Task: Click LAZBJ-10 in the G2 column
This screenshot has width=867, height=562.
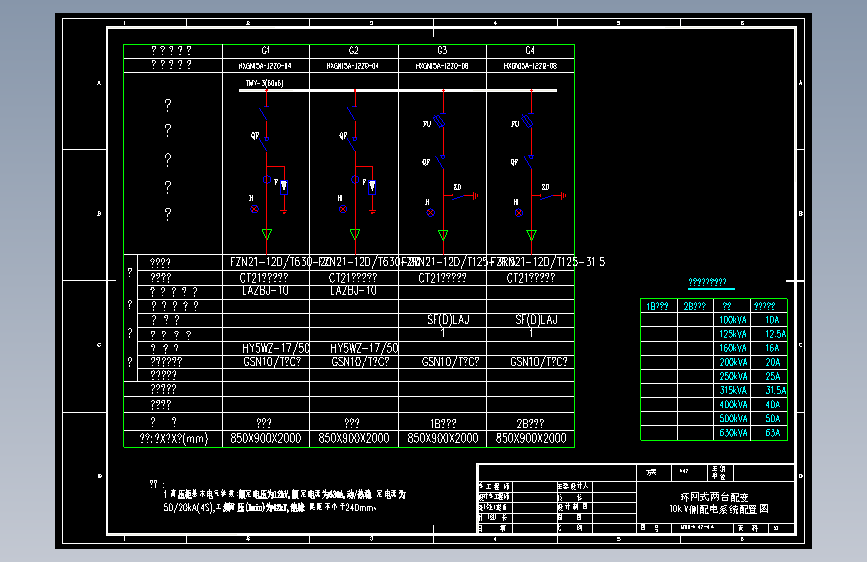Action: (x=353, y=290)
